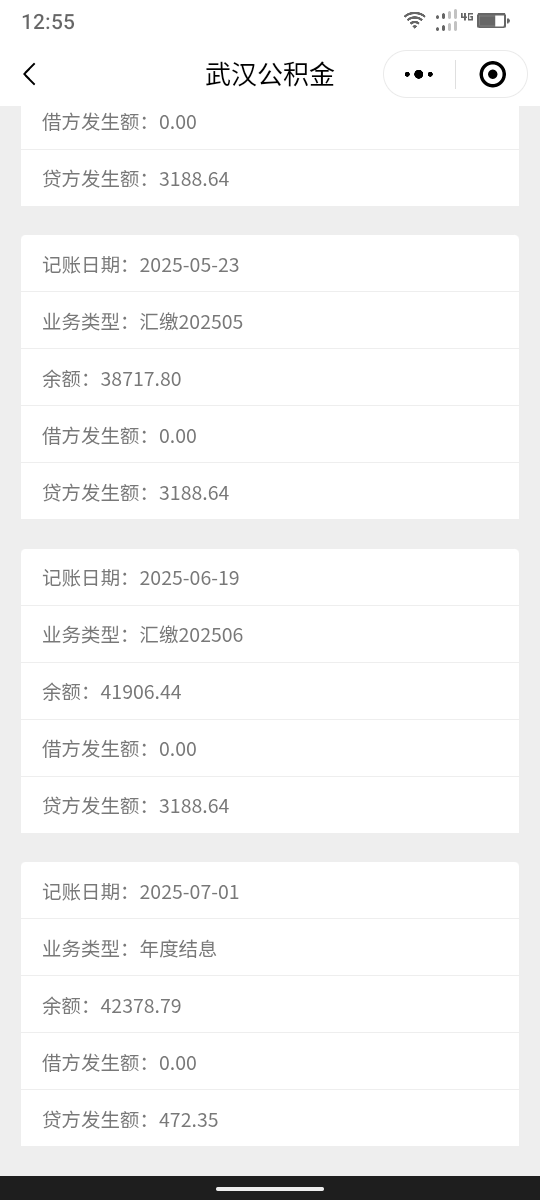The height and width of the screenshot is (1200, 540).
Task: Select the 记账日期 2025-05-23 row
Action: [x=270, y=264]
